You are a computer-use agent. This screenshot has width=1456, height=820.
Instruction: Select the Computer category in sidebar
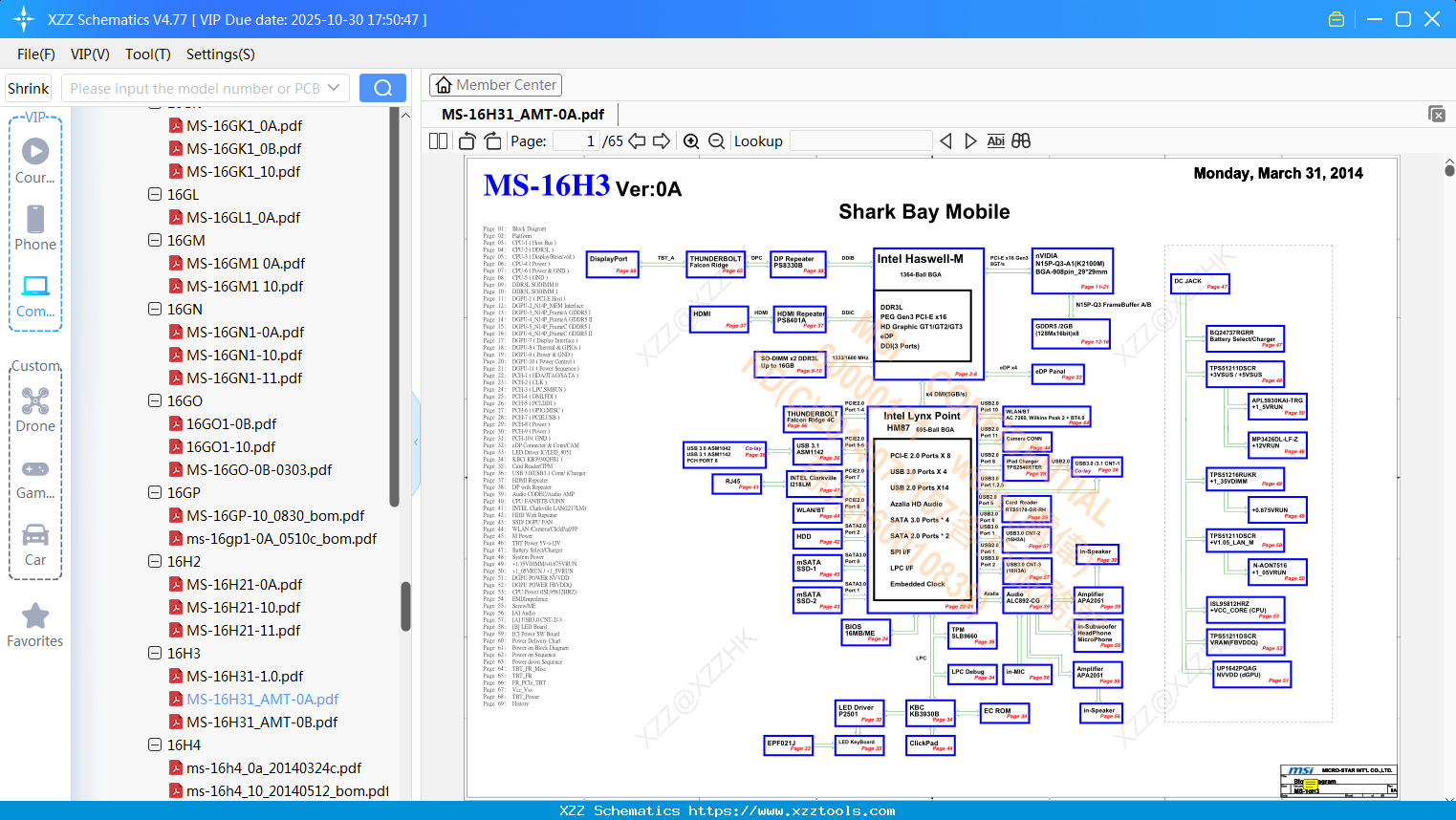35,295
